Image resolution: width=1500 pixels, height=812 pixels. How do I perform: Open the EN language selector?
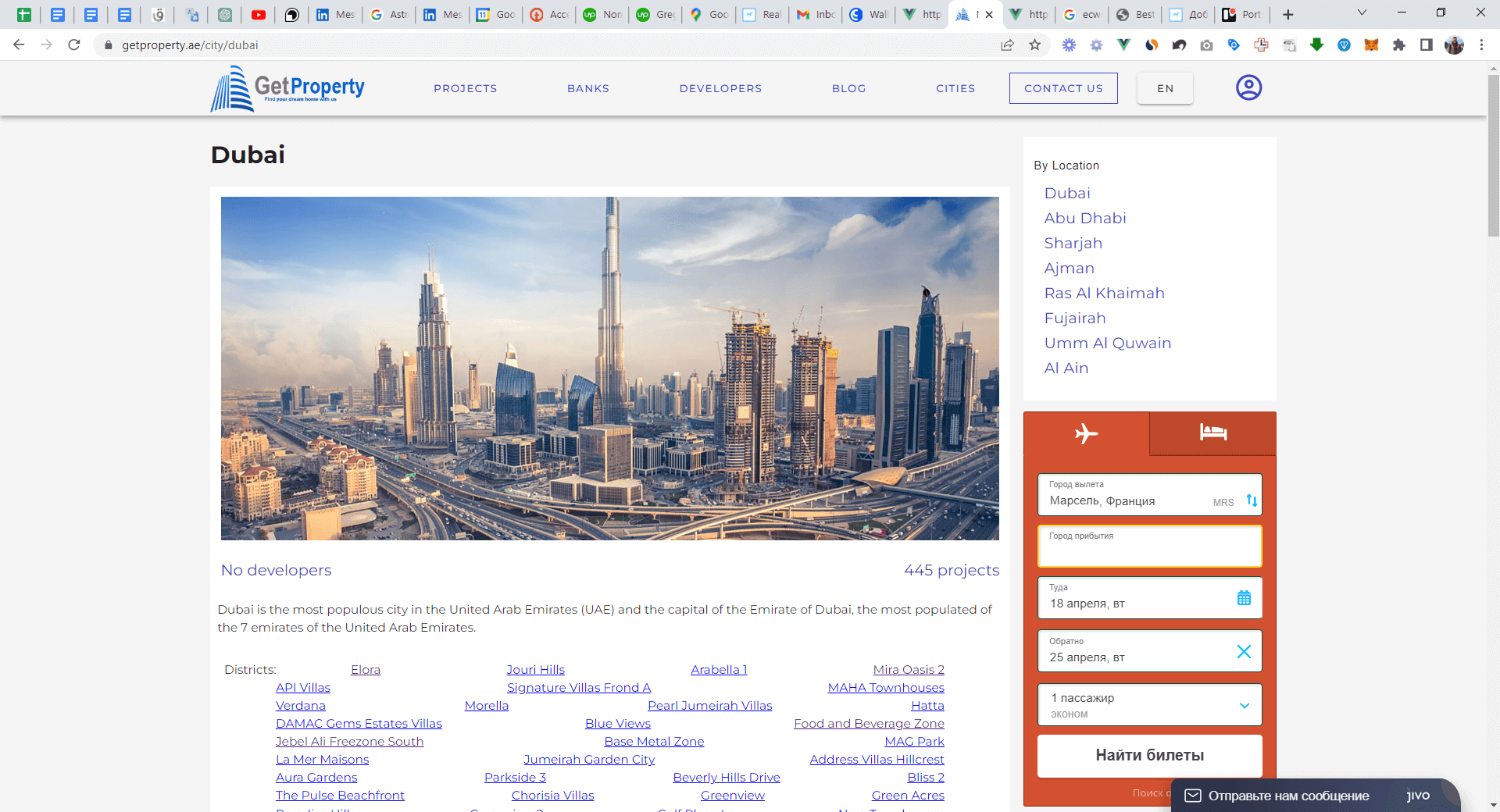click(1165, 88)
